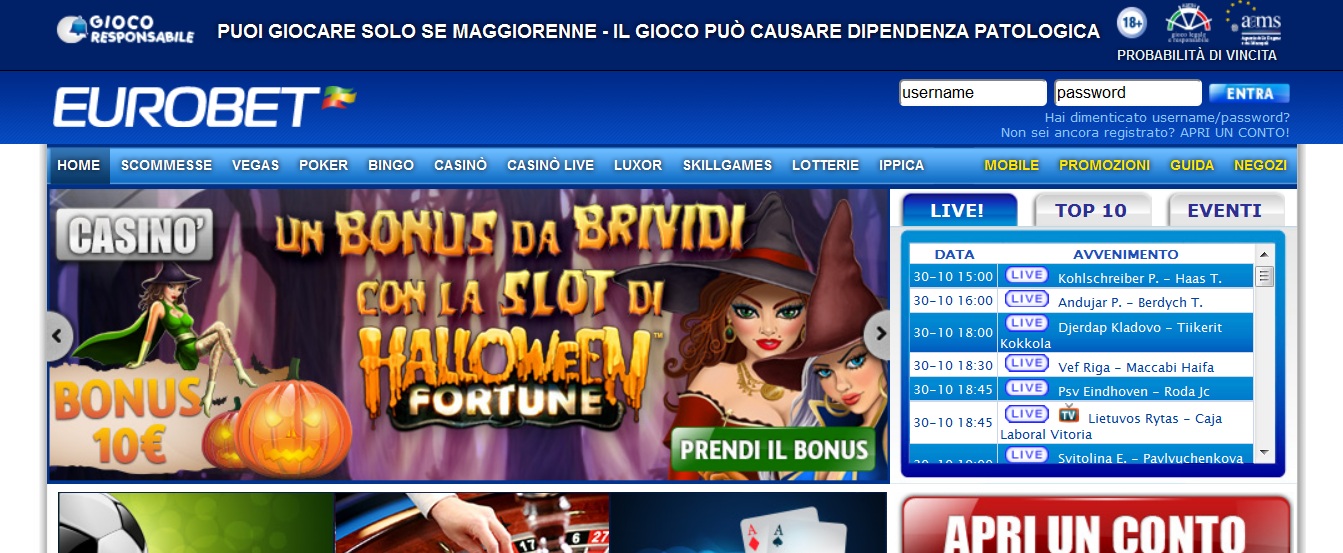Switch to the EVENTI tab
This screenshot has width=1343, height=553.
click(1224, 211)
